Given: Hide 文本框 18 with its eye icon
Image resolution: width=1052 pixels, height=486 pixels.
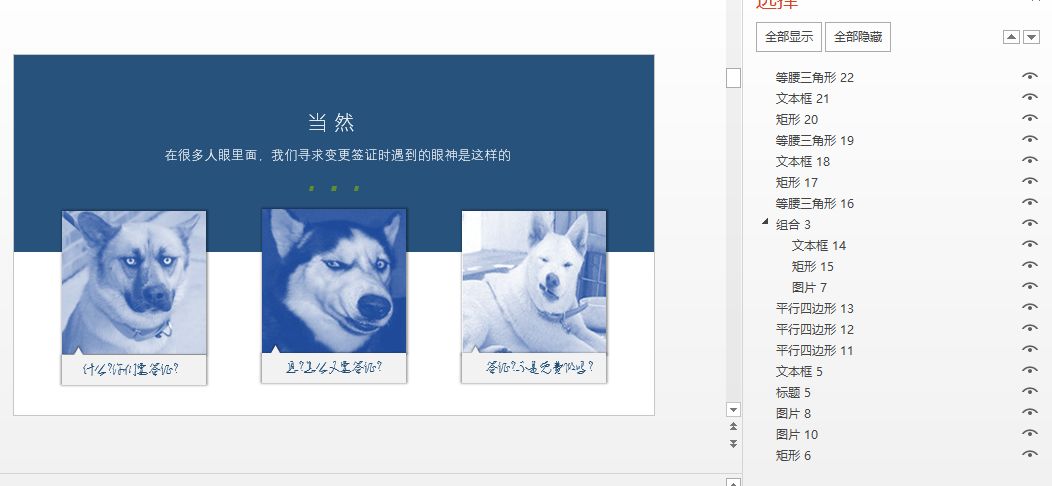Looking at the screenshot, I should 1029,160.
